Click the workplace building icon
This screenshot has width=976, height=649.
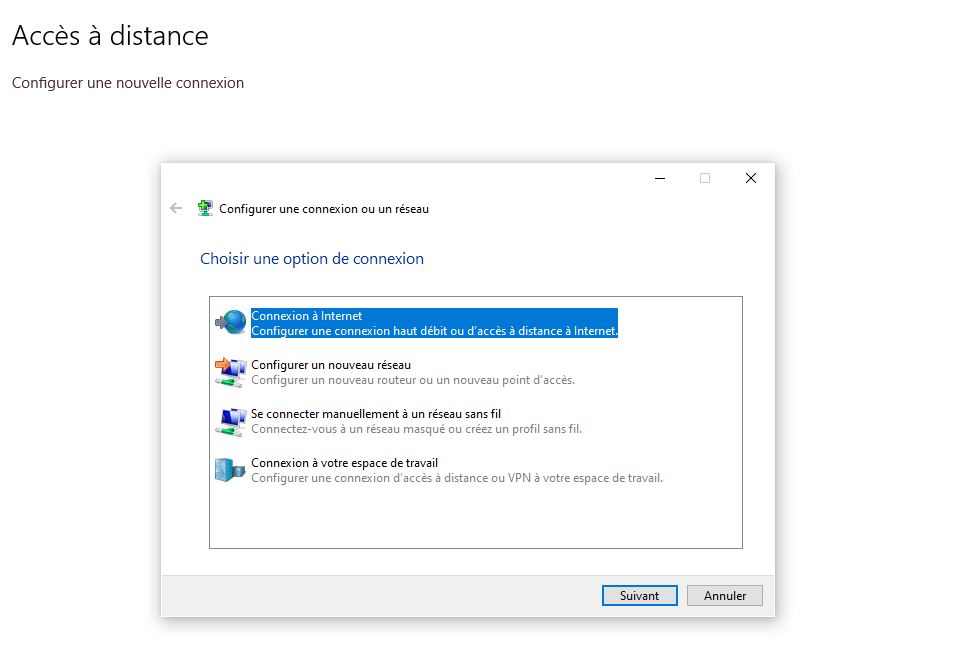(x=230, y=470)
